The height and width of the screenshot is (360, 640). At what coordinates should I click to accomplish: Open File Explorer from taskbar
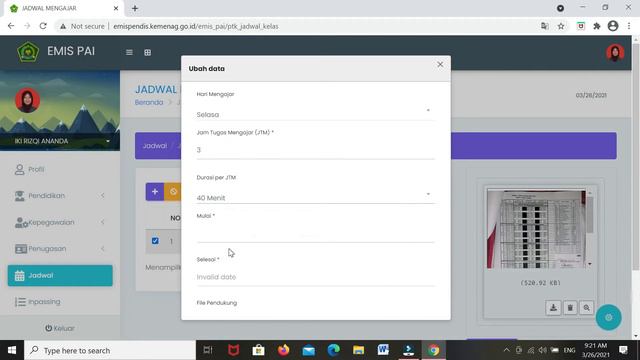coord(358,350)
